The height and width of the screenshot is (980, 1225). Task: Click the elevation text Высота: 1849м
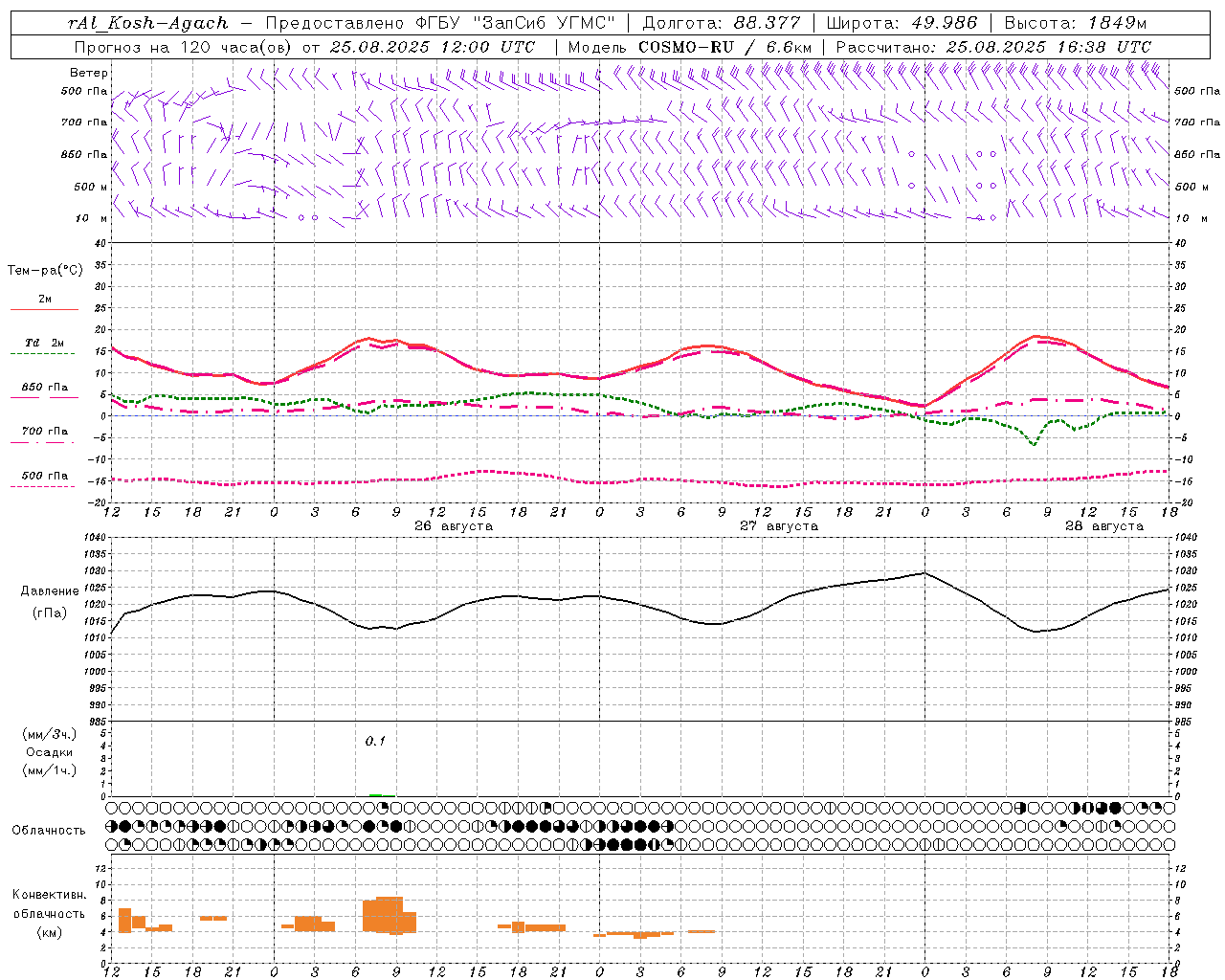click(x=1076, y=23)
